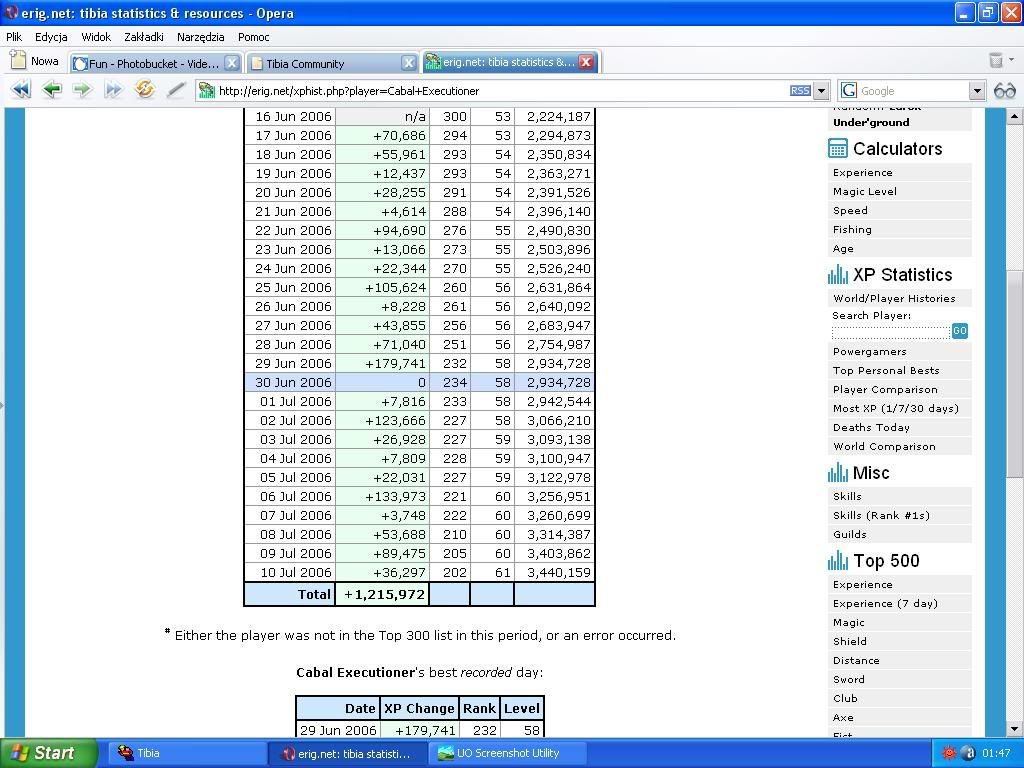Viewport: 1024px width, 768px height.
Task: Open the Google search engine dropdown
Action: [x=977, y=90]
